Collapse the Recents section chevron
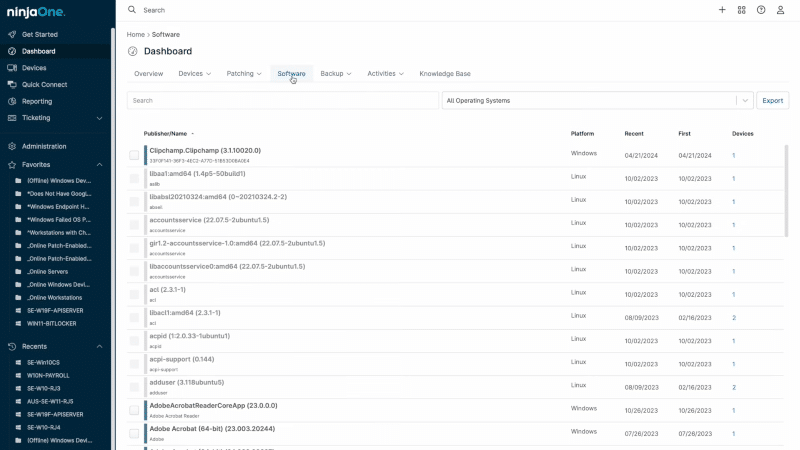 [99, 346]
